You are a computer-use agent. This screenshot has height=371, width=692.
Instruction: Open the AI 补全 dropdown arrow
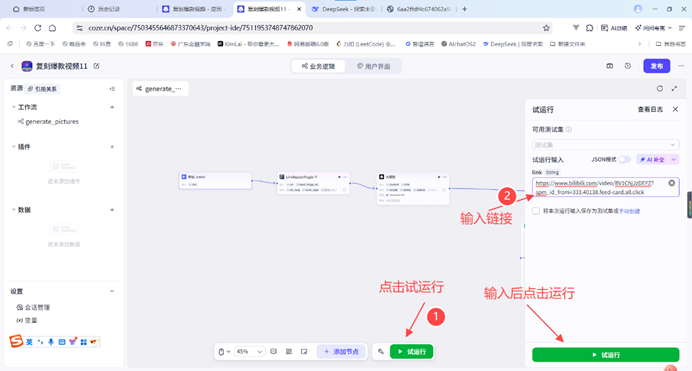[x=674, y=159]
